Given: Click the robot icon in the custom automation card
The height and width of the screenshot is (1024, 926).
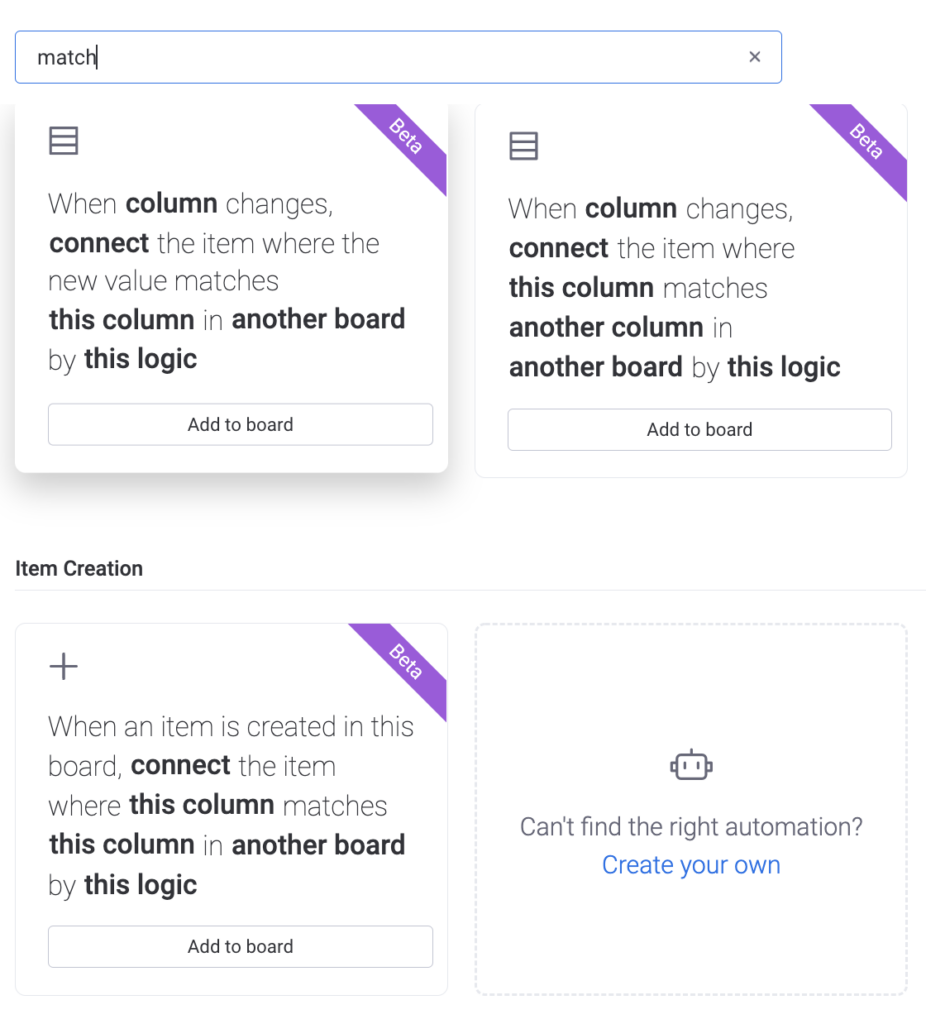Looking at the screenshot, I should coord(691,765).
